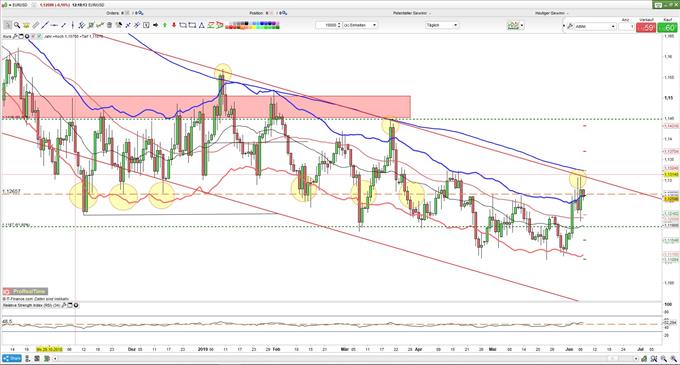Open price indicator wrench settings
The image size is (680, 365).
pyautogui.click(x=15, y=36)
